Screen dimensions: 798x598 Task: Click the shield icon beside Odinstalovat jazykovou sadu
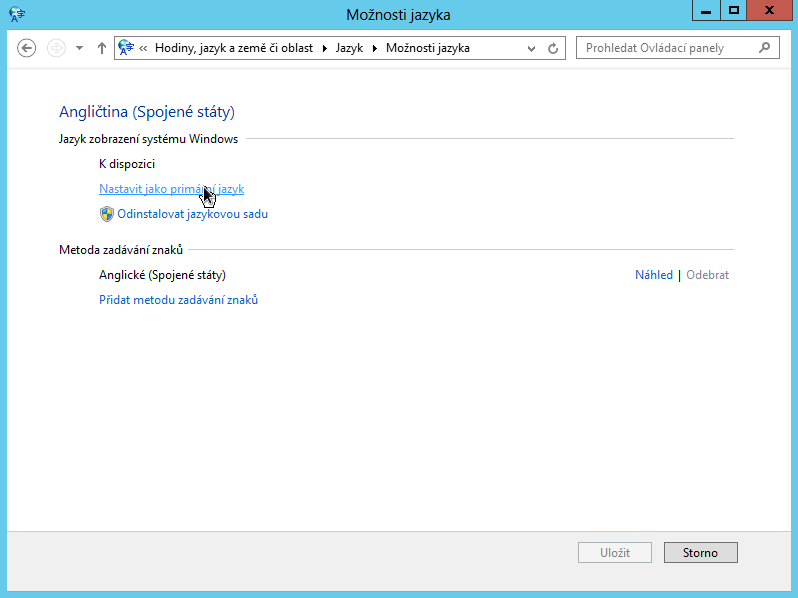tap(107, 214)
